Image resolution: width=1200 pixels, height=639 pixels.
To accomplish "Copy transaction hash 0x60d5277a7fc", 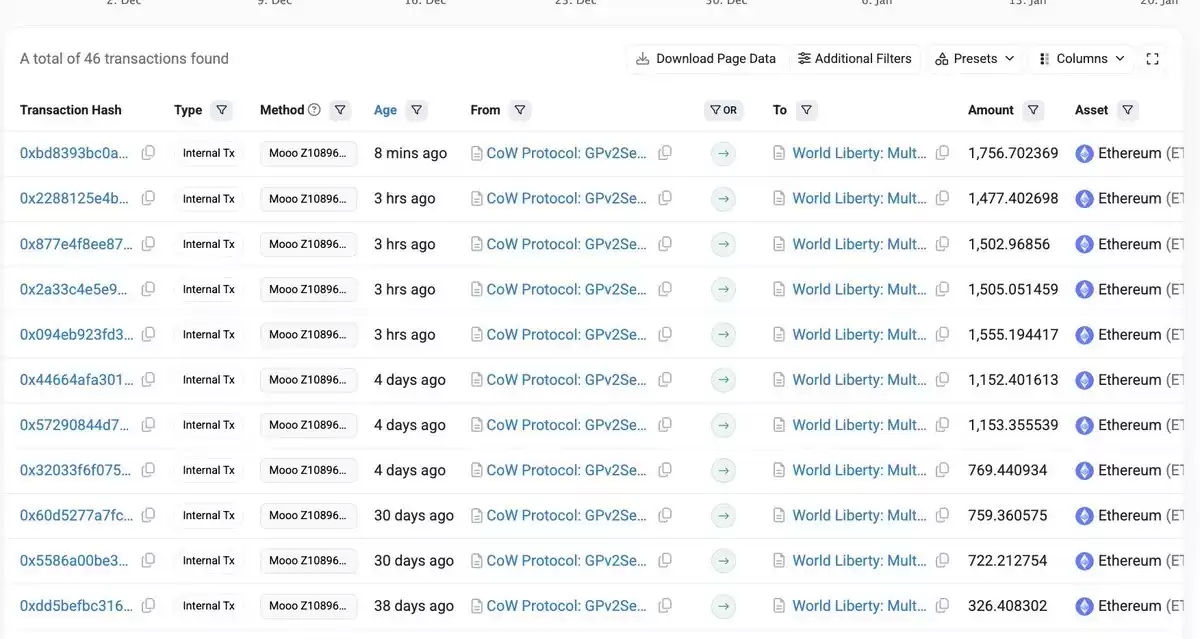I will tap(148, 515).
